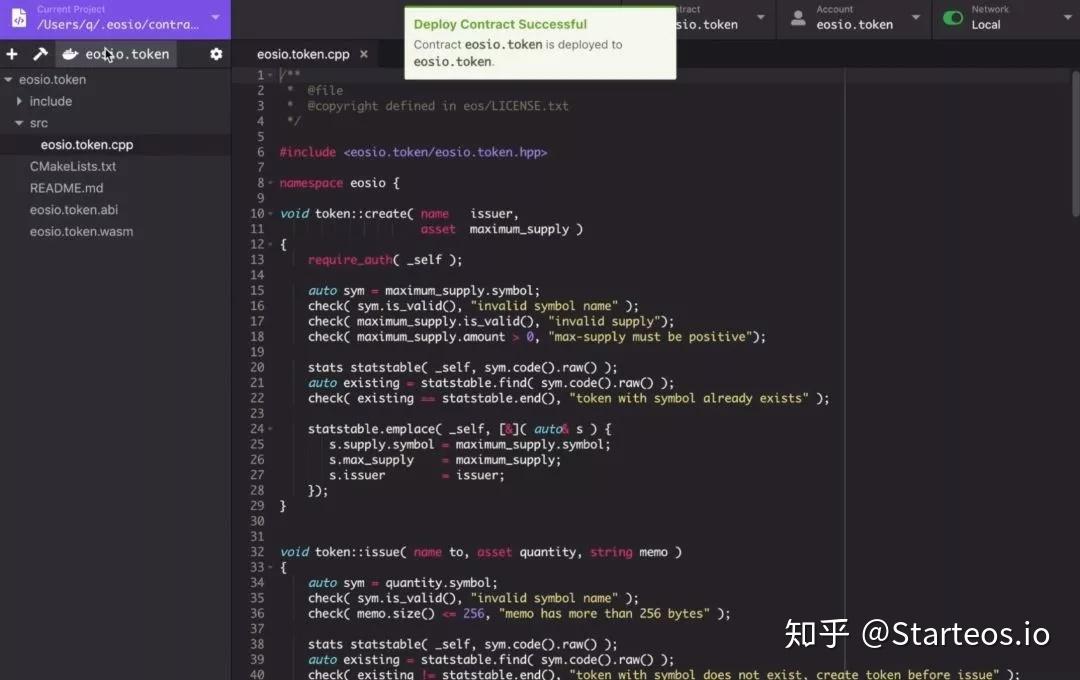Collapse the eosio.token project tree
This screenshot has height=680, width=1080.
coord(10,79)
